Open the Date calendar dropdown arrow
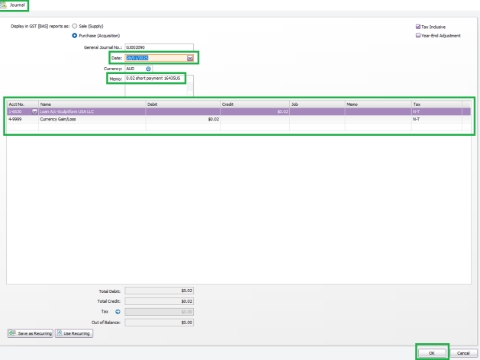Viewport: 480px width, 360px height. click(190, 58)
